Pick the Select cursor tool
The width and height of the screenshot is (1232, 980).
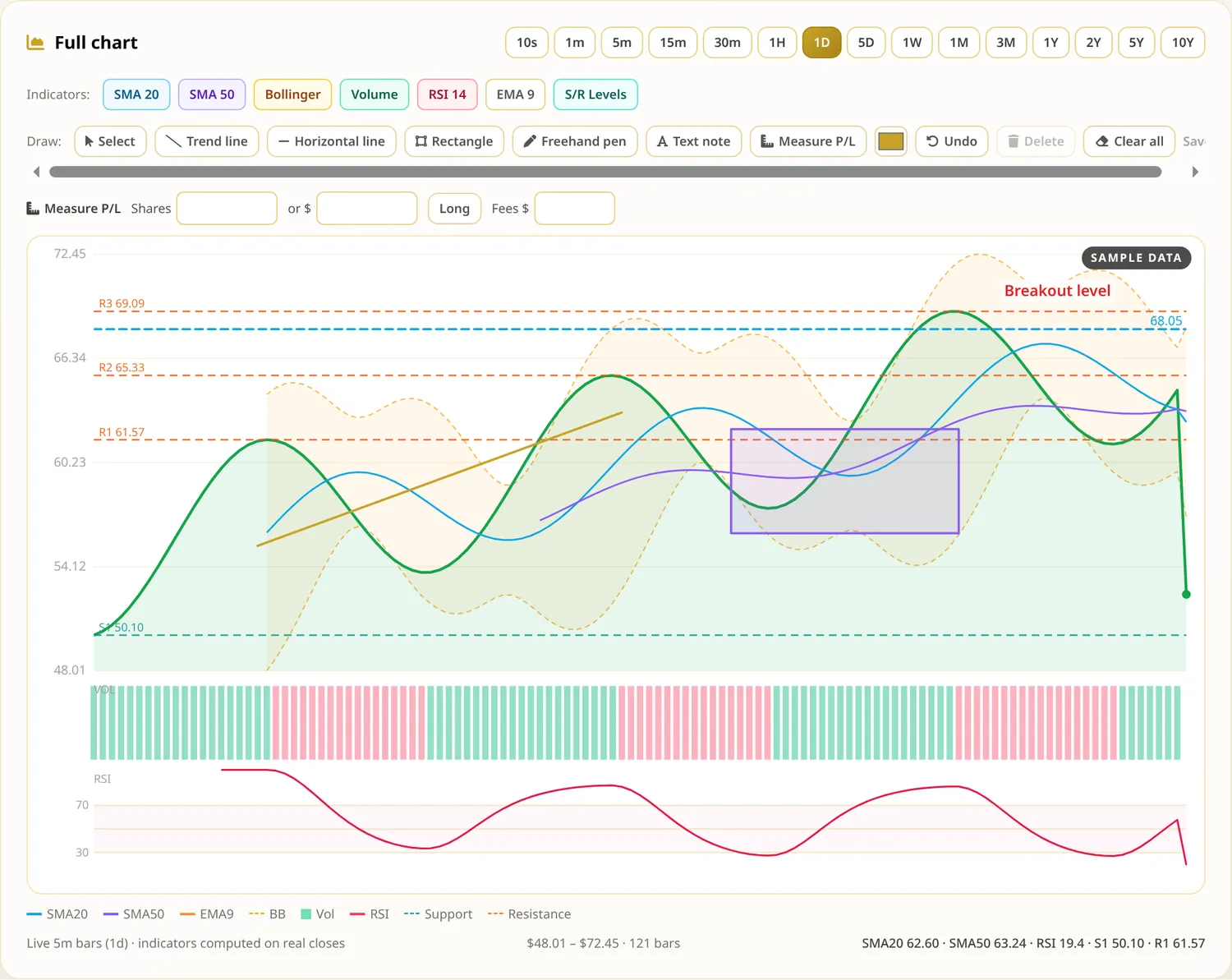[110, 141]
